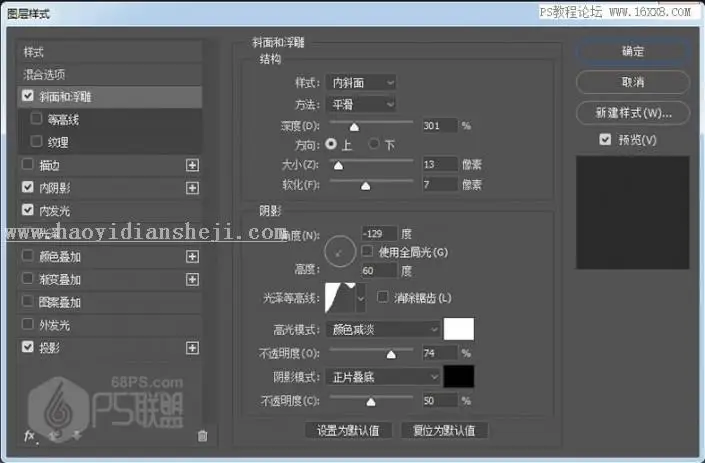Open the black shadow color swatch
Screen dimensions: 705x463
[459, 376]
